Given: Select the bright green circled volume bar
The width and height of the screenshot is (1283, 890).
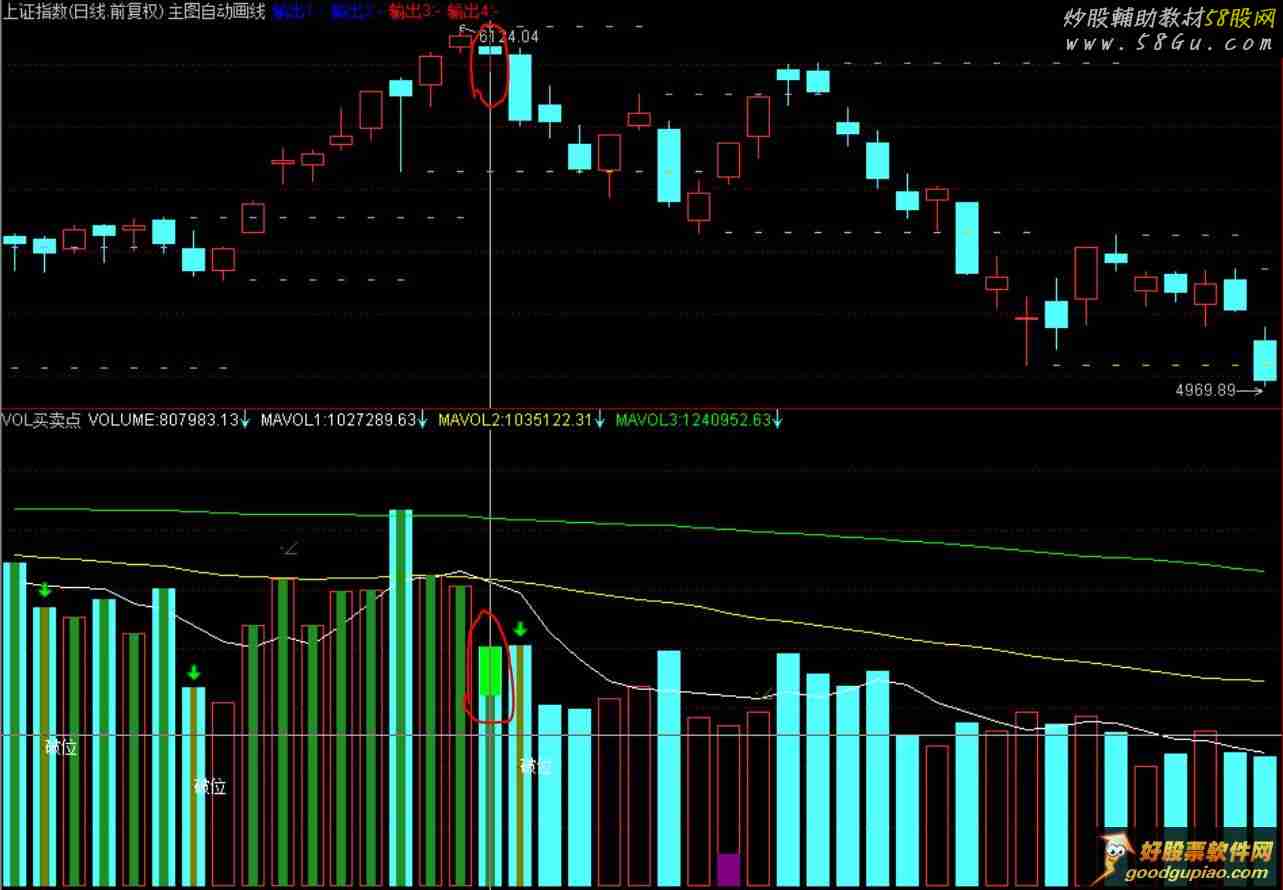Looking at the screenshot, I should (x=490, y=670).
